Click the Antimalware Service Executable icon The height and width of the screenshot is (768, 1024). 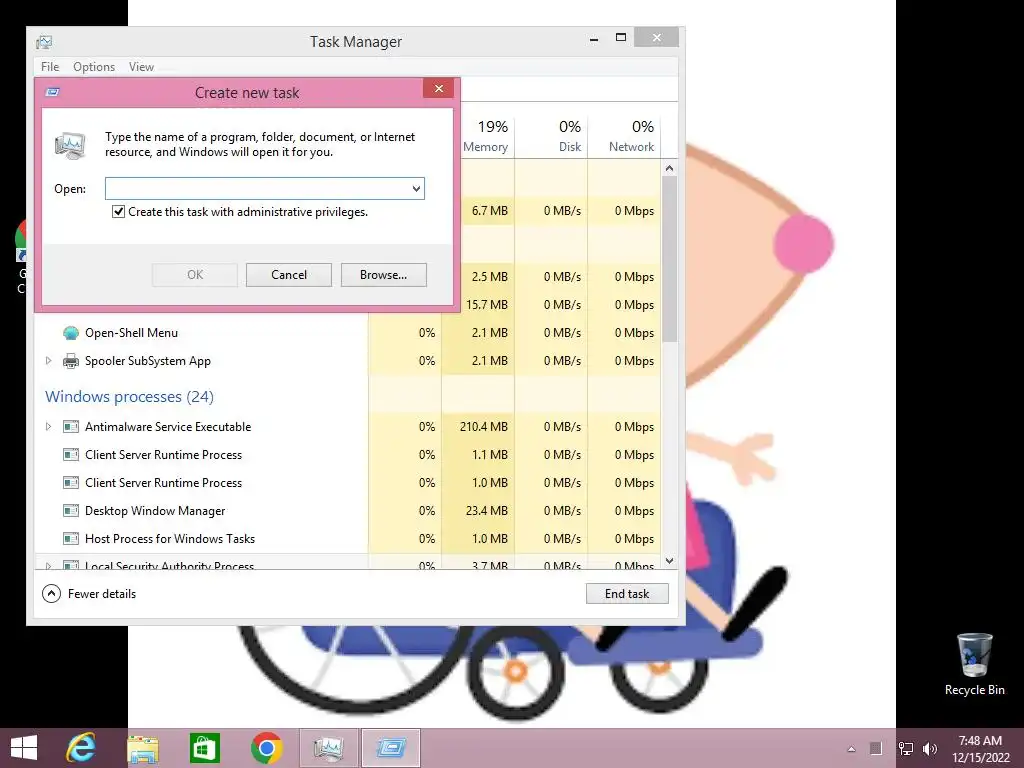tap(71, 427)
